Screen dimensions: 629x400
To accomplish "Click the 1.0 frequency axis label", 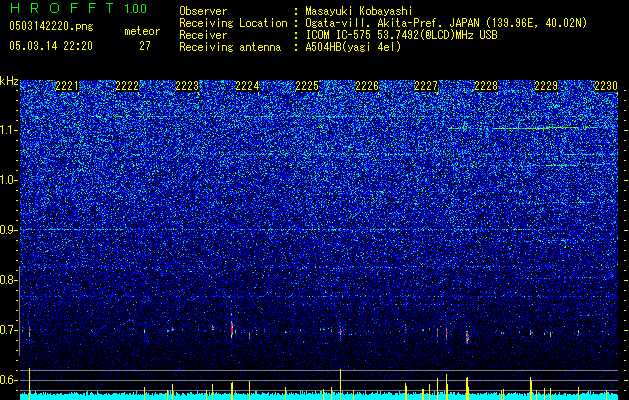I will coord(9,180).
